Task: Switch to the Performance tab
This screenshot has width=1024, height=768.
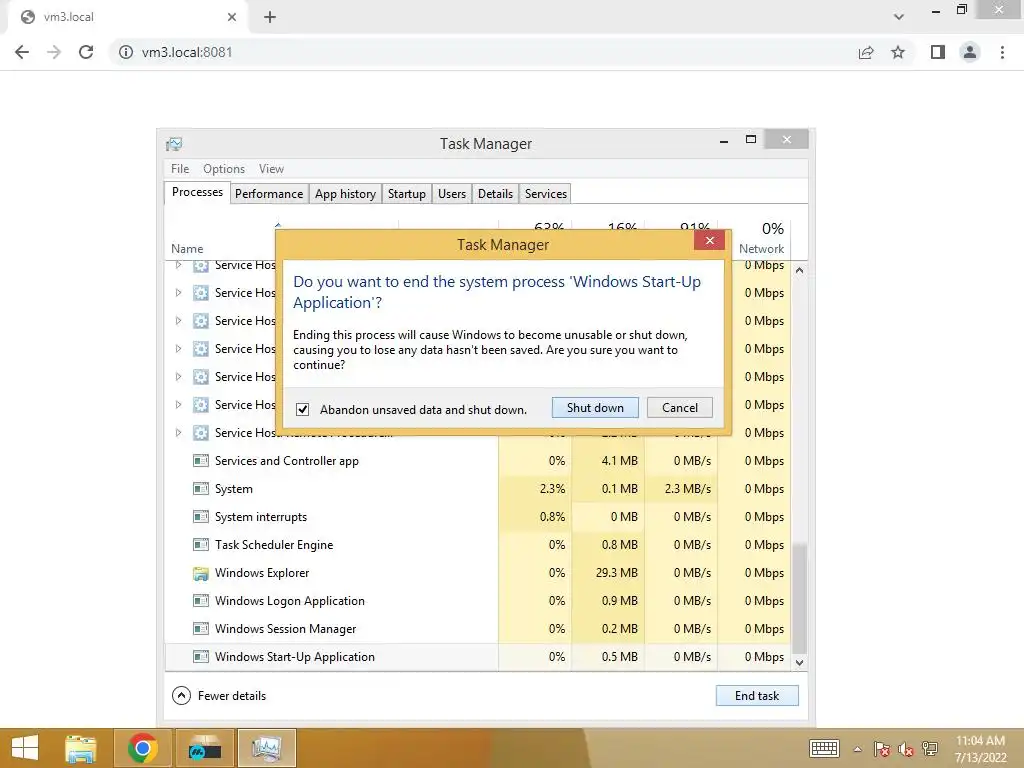Action: tap(269, 194)
